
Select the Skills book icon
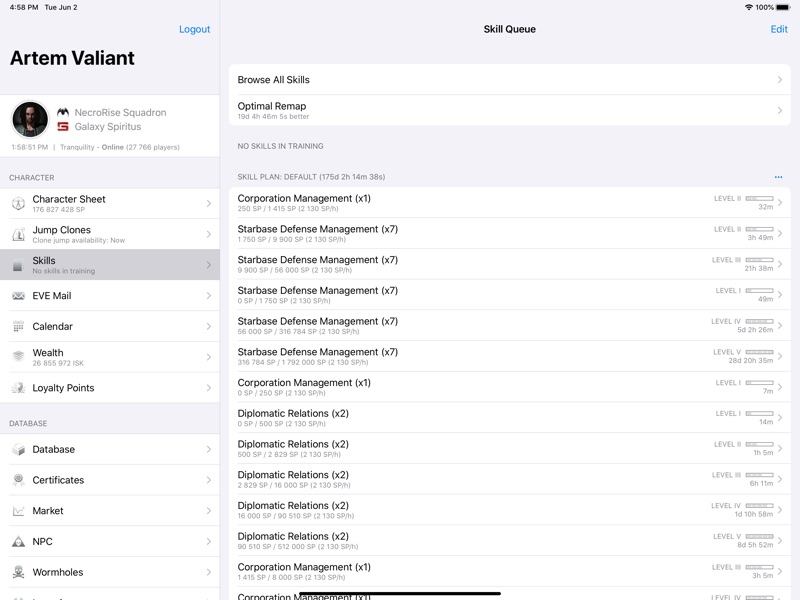pyautogui.click(x=18, y=265)
